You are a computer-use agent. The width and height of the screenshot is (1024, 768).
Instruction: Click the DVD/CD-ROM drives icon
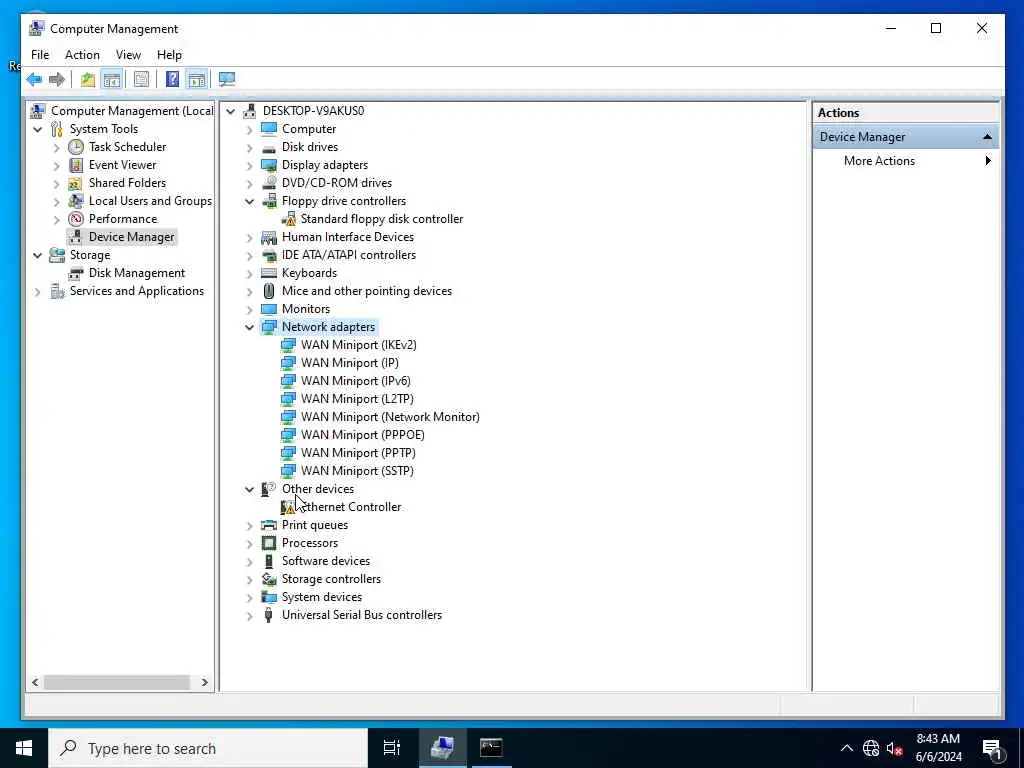(268, 183)
